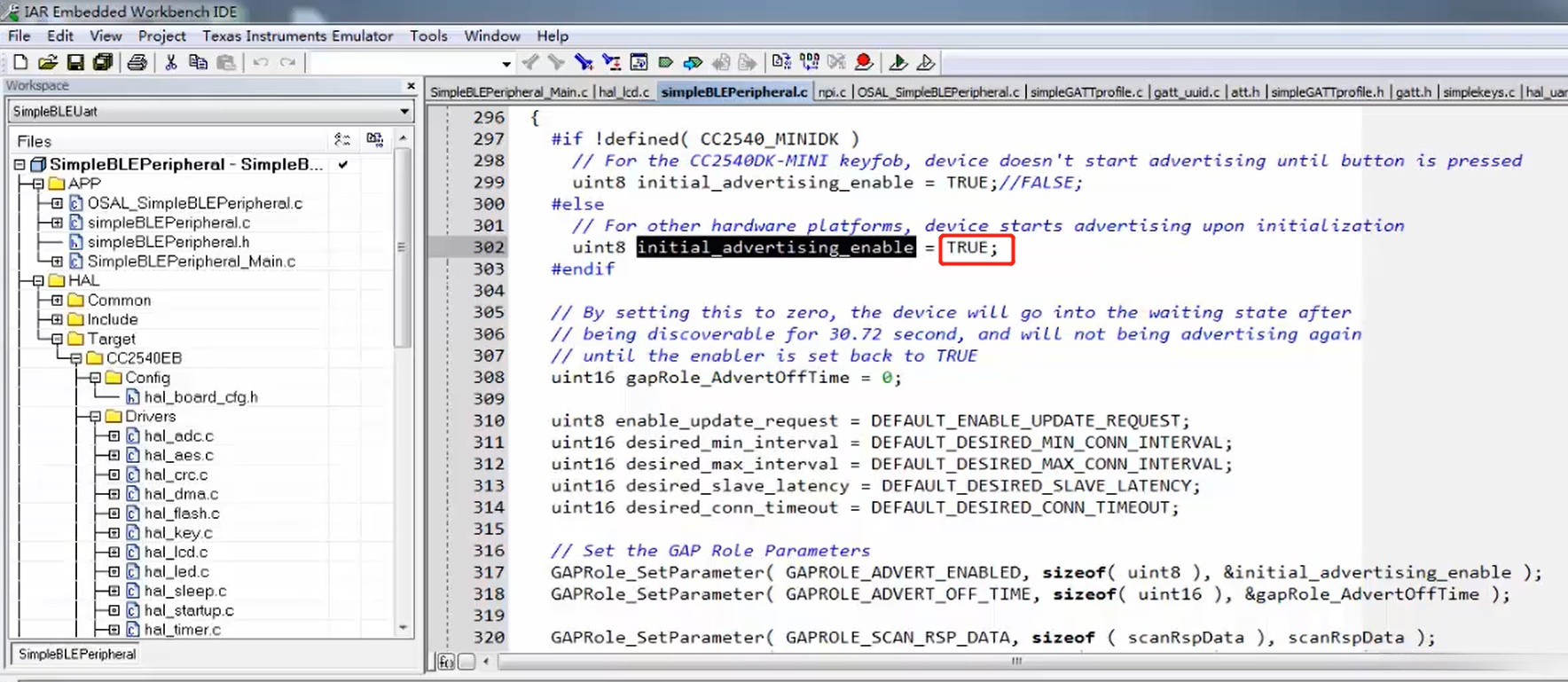Toggle the checkmark beside the SimpleBLEPeripheral project
This screenshot has height=682, width=1568.
pos(343,164)
